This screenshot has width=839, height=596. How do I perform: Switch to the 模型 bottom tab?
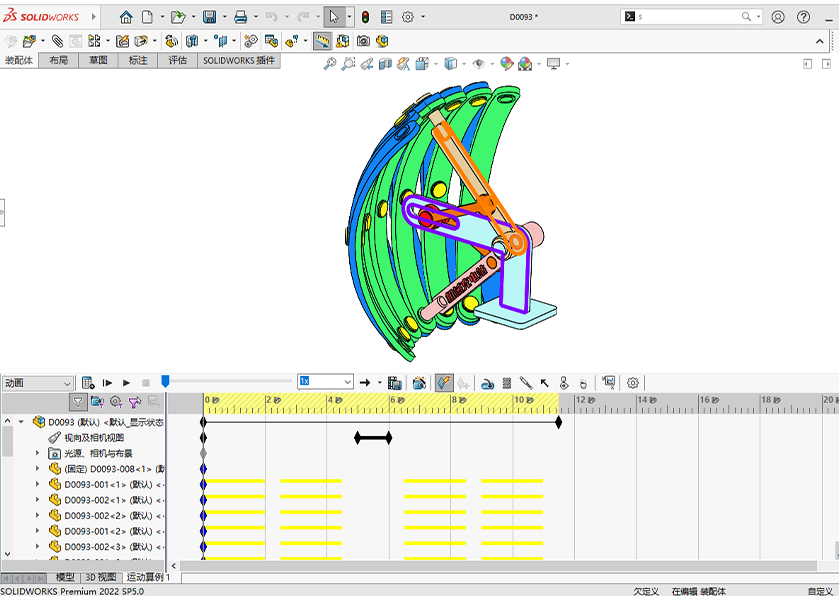pos(65,578)
